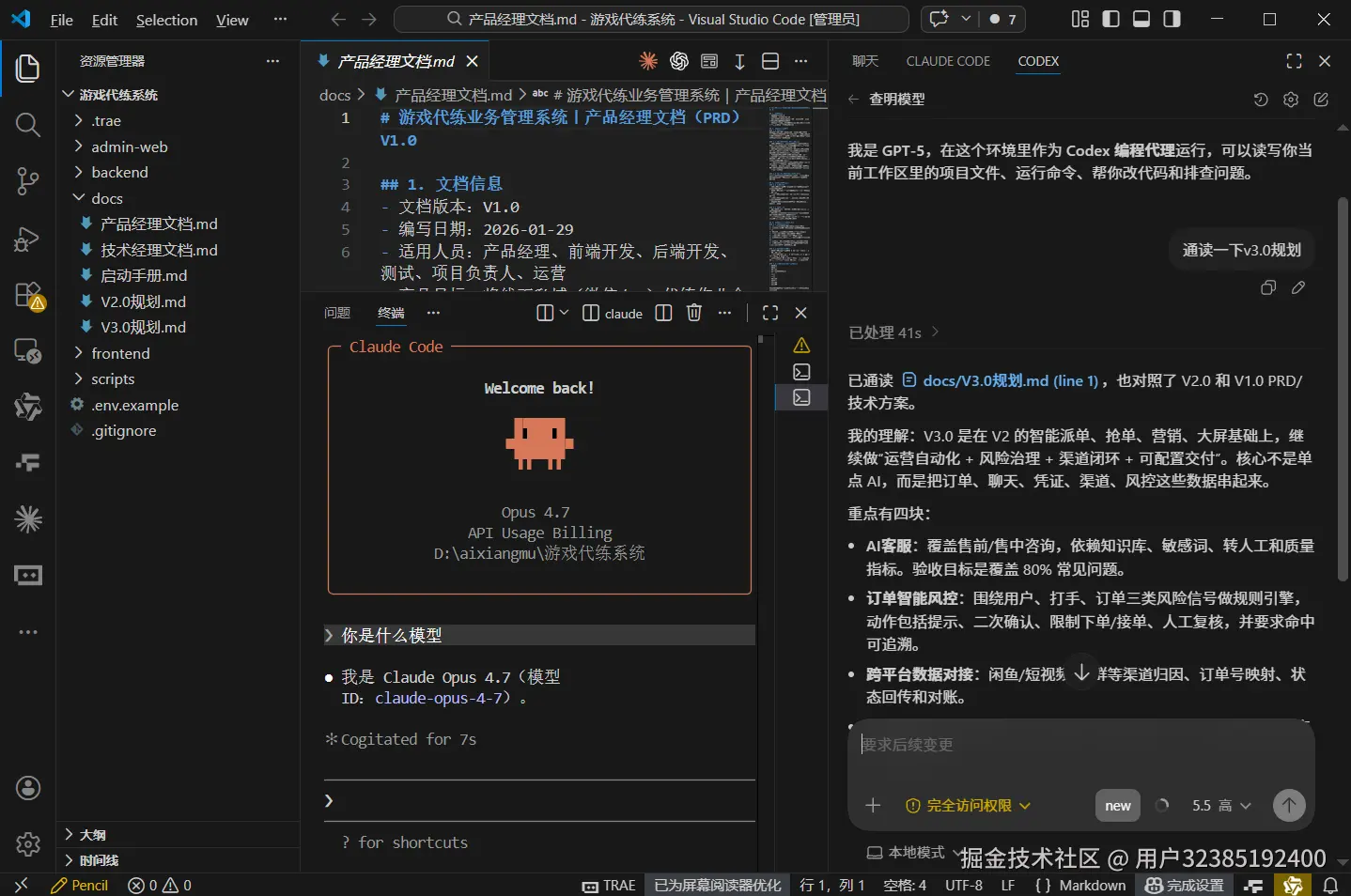This screenshot has height=896, width=1351.
Task: Click the editor minimap
Action: point(790,198)
